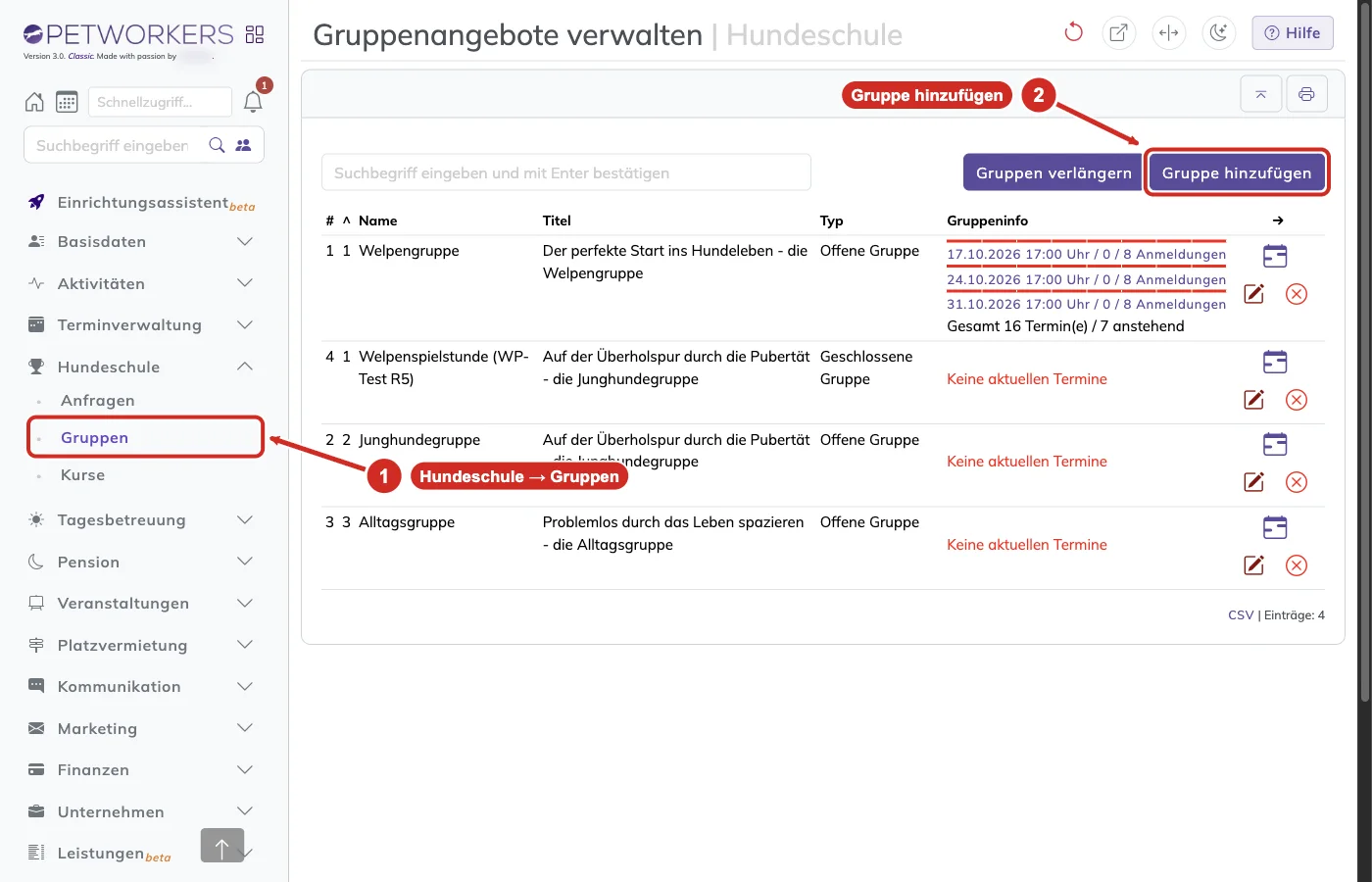Delete the Alltagsgruppe entry

[x=1297, y=565]
